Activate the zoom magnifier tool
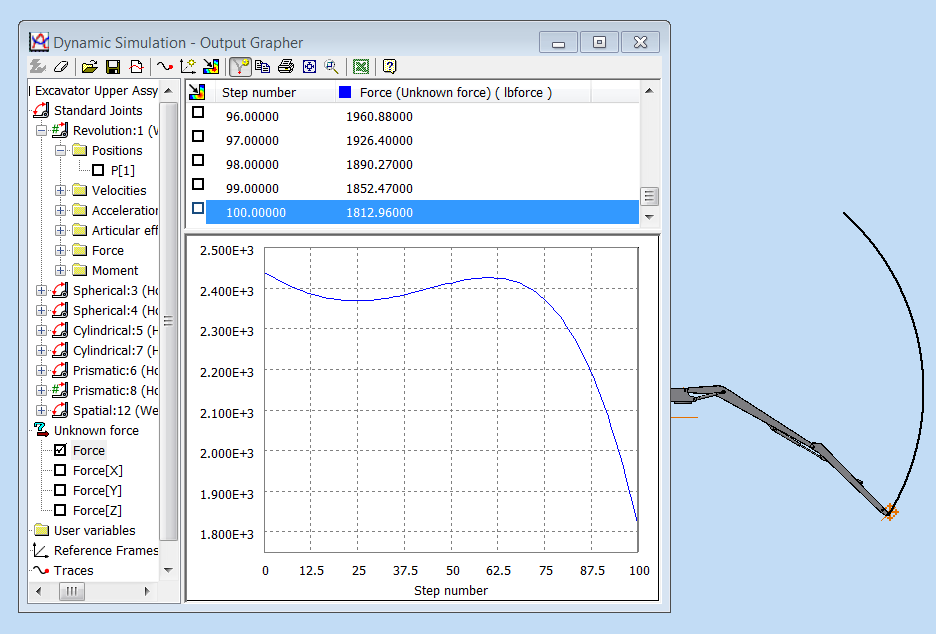 pyautogui.click(x=331, y=66)
